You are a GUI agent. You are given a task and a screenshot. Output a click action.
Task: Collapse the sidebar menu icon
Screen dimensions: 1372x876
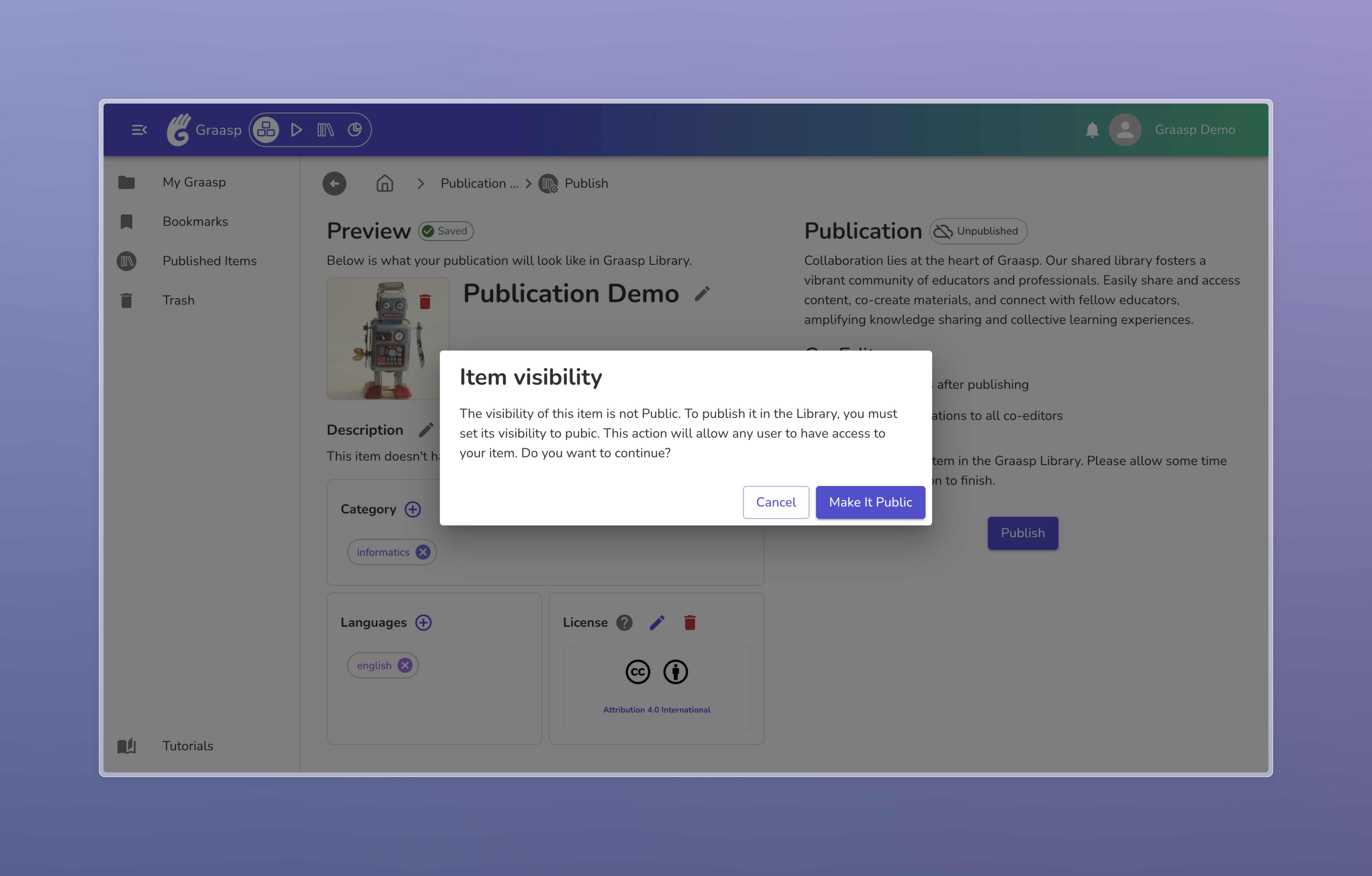click(139, 130)
